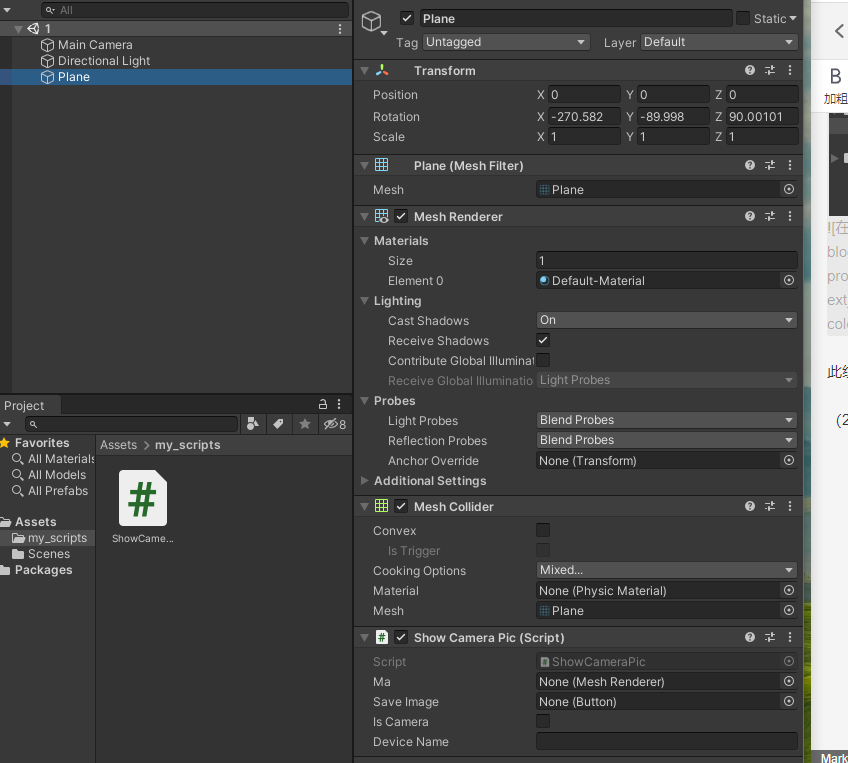Select All Materials favorite search
The height and width of the screenshot is (763, 848).
61,459
